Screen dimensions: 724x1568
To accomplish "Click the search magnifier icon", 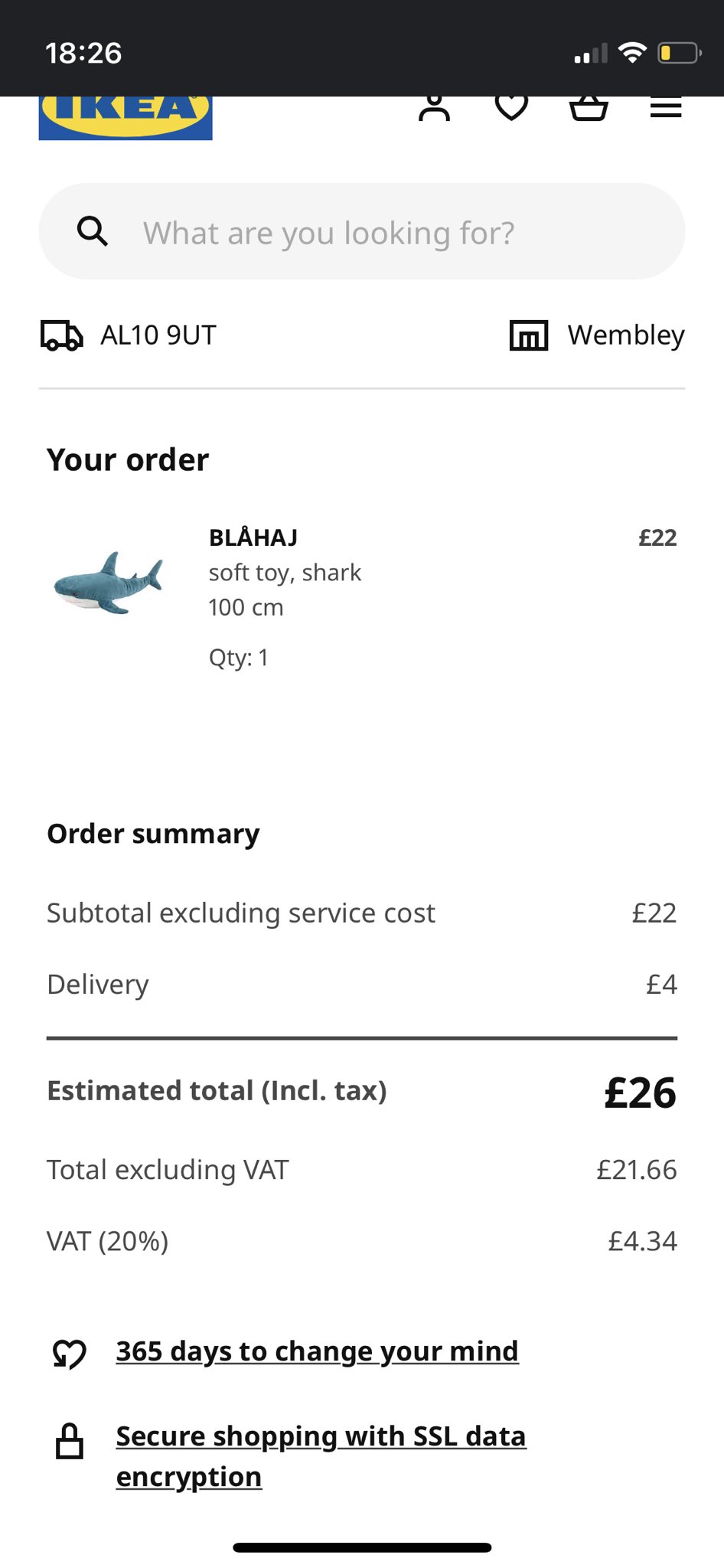I will (93, 230).
